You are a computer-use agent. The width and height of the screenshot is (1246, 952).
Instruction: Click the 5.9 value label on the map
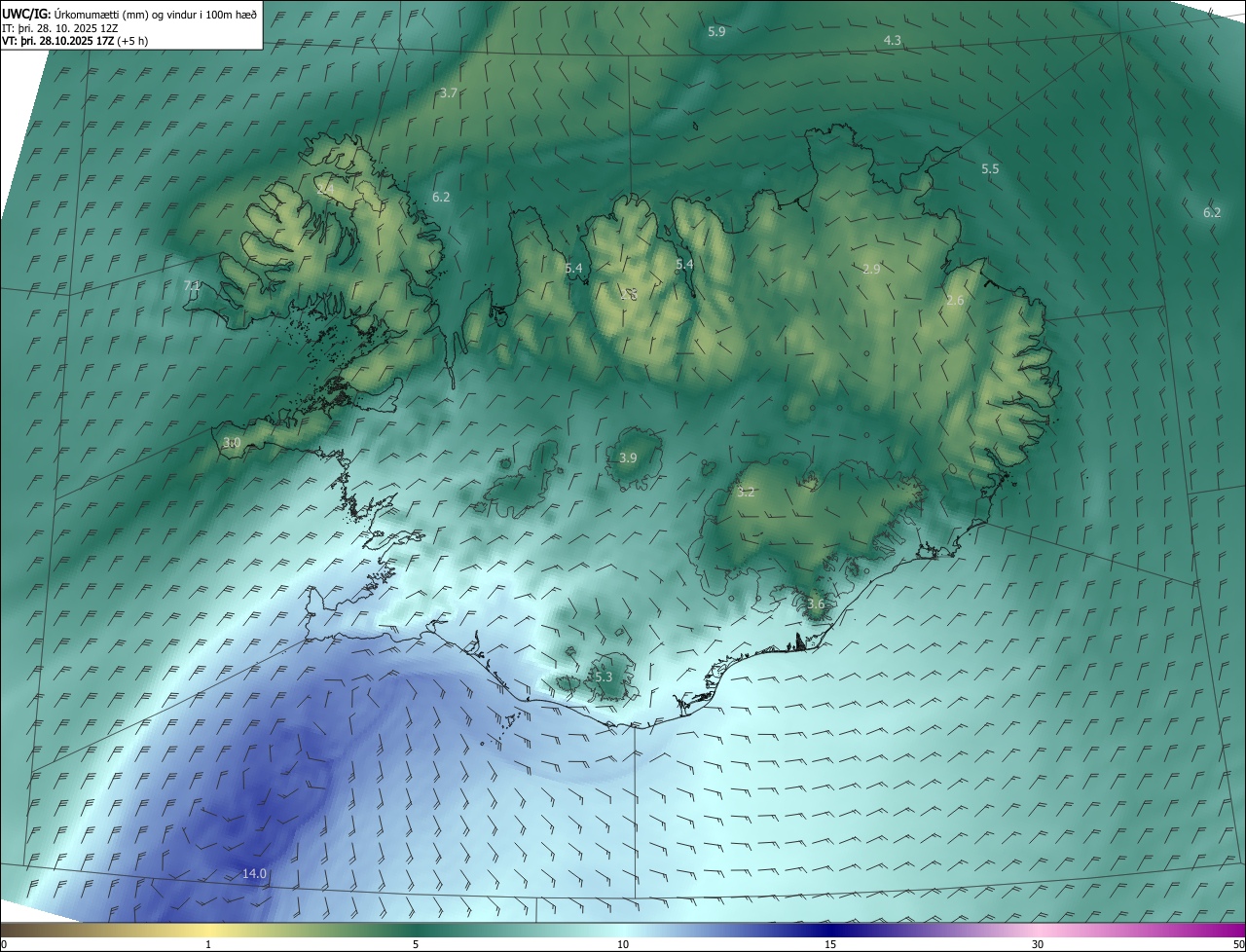[716, 32]
